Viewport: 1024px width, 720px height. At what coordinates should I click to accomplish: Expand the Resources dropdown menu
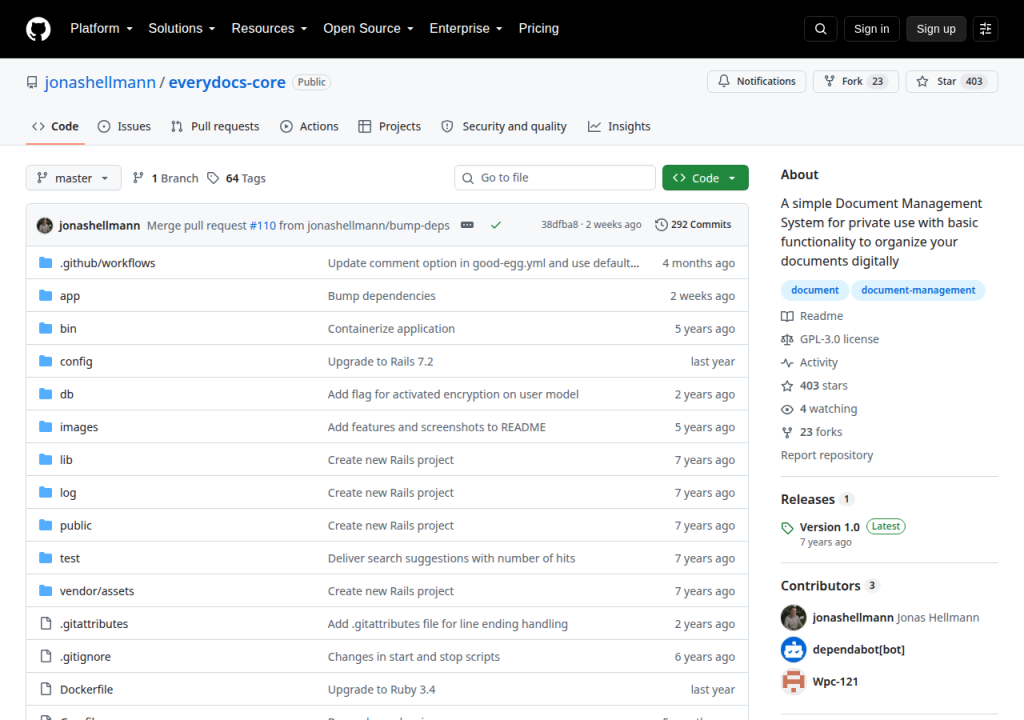pyautogui.click(x=269, y=29)
